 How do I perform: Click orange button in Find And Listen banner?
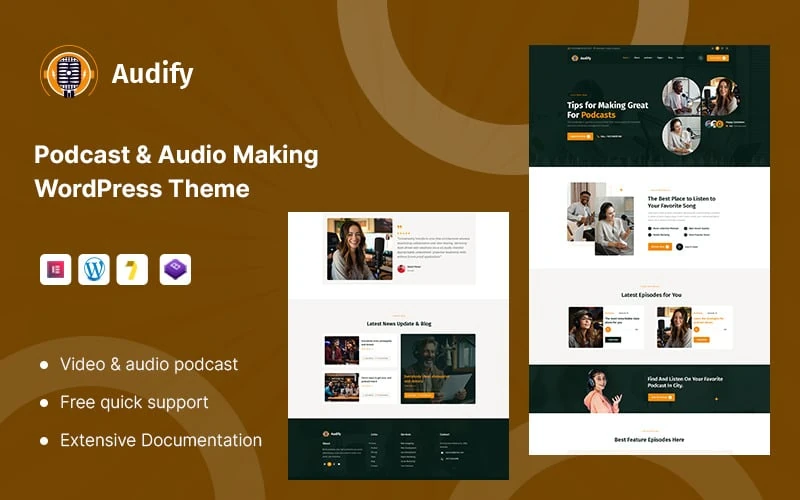coord(661,397)
